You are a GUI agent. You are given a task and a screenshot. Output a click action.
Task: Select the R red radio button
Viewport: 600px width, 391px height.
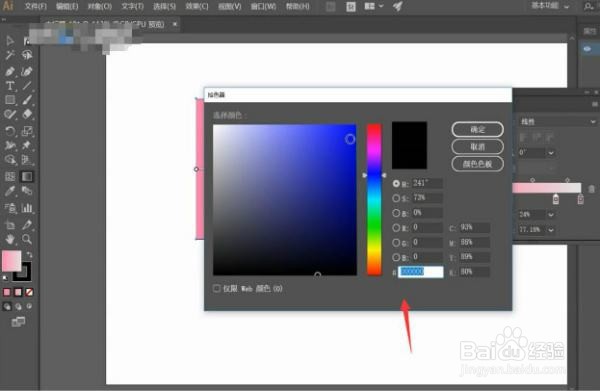point(396,228)
